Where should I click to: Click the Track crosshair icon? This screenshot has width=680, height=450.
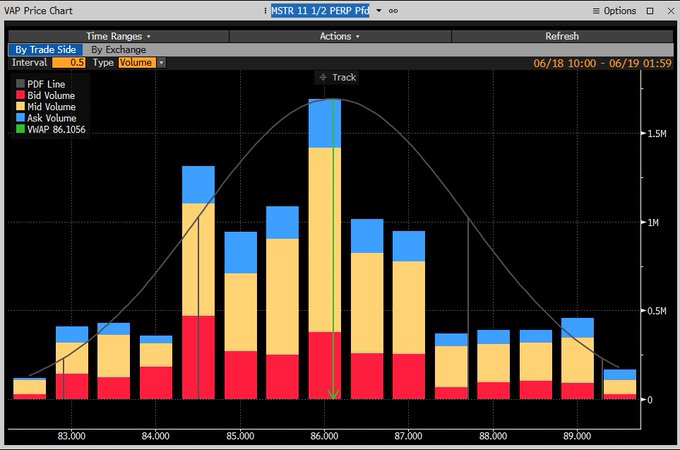(323, 78)
